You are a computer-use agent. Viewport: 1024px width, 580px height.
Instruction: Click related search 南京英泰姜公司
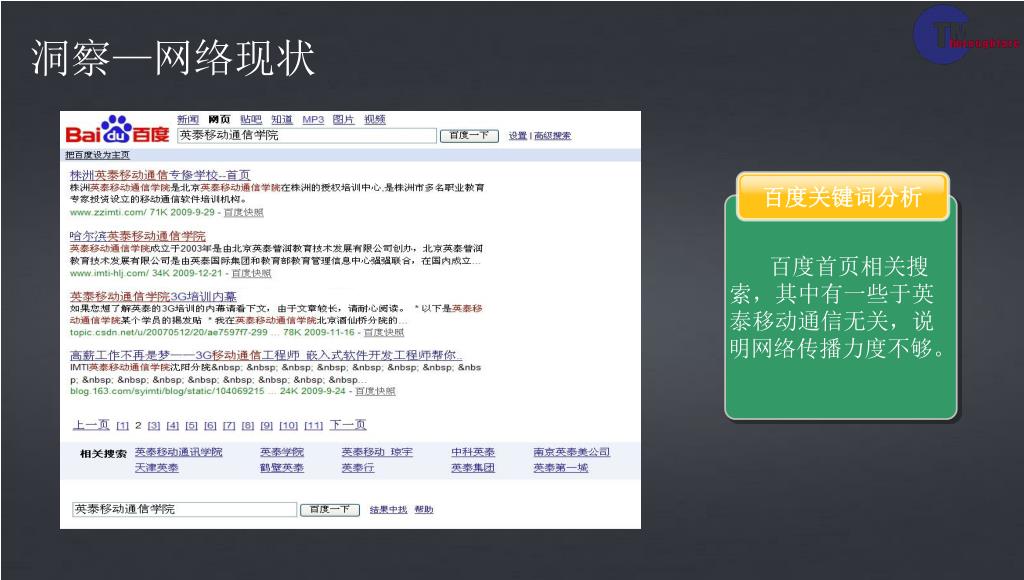[571, 452]
